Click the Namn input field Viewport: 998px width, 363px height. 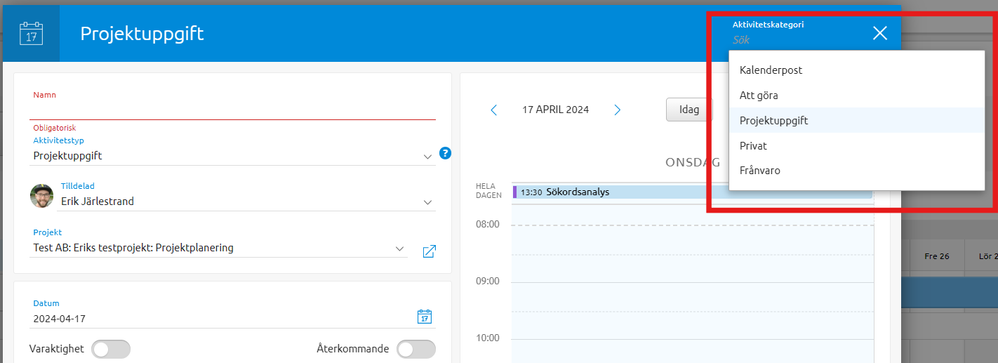[233, 110]
